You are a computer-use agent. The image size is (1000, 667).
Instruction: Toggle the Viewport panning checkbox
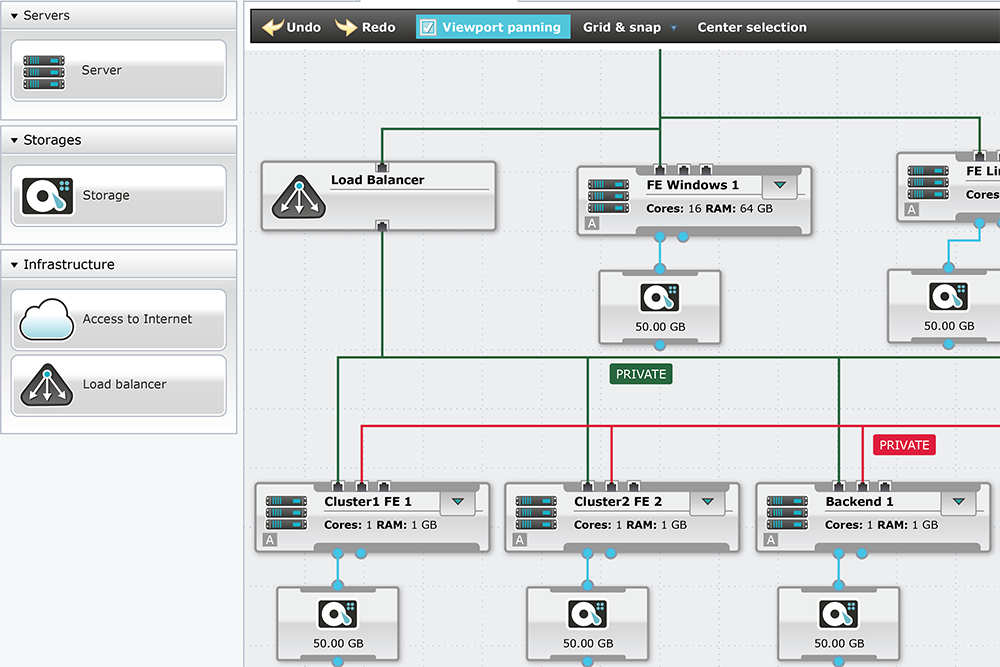[428, 28]
